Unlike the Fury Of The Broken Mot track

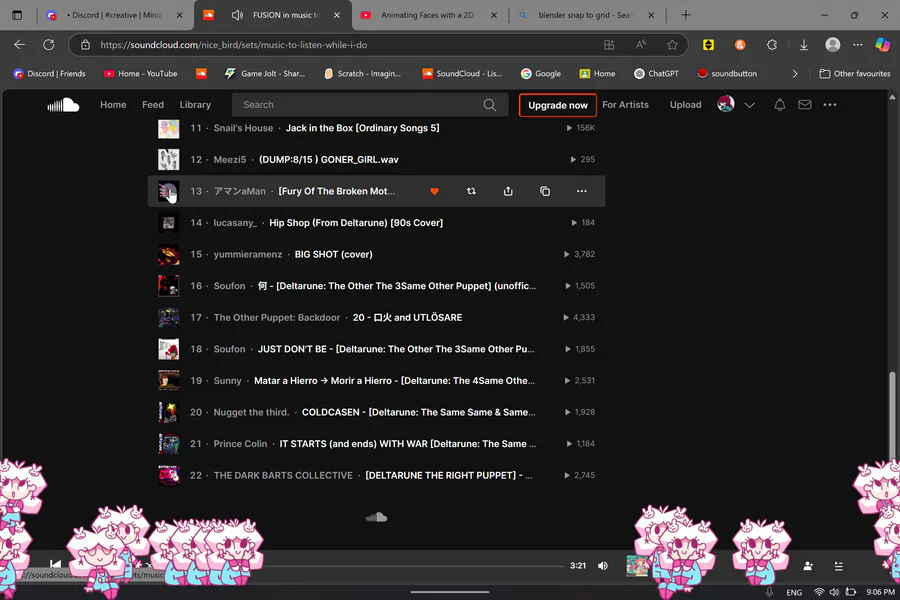tap(435, 191)
